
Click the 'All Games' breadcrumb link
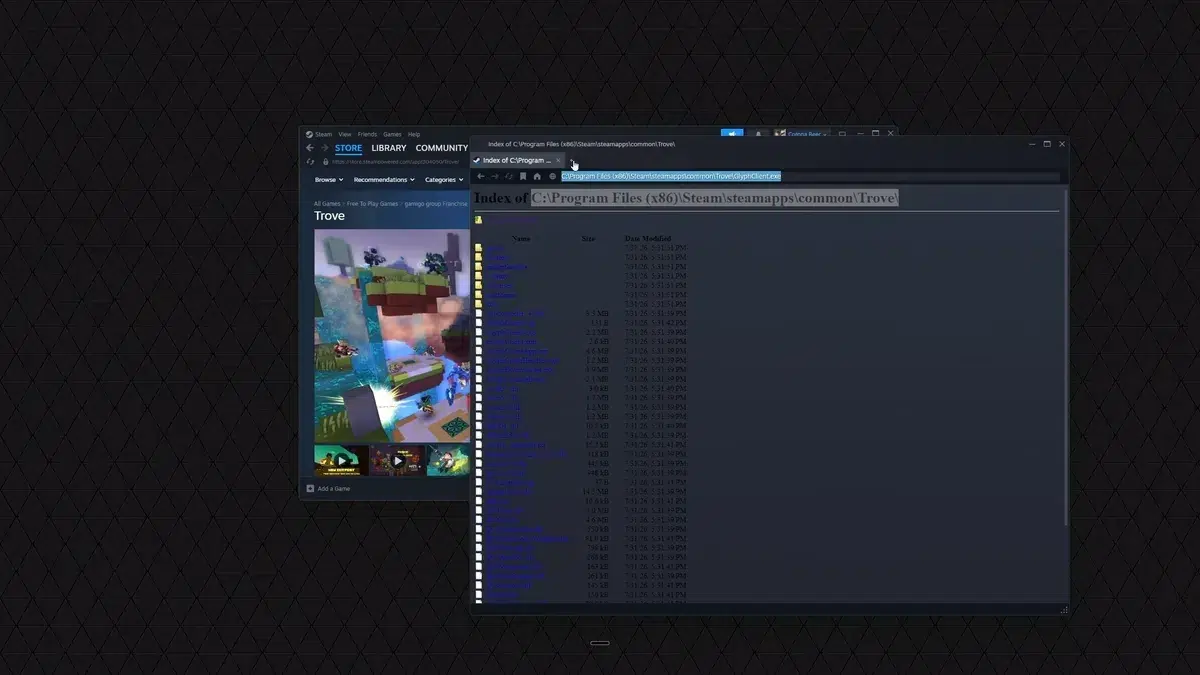327,203
